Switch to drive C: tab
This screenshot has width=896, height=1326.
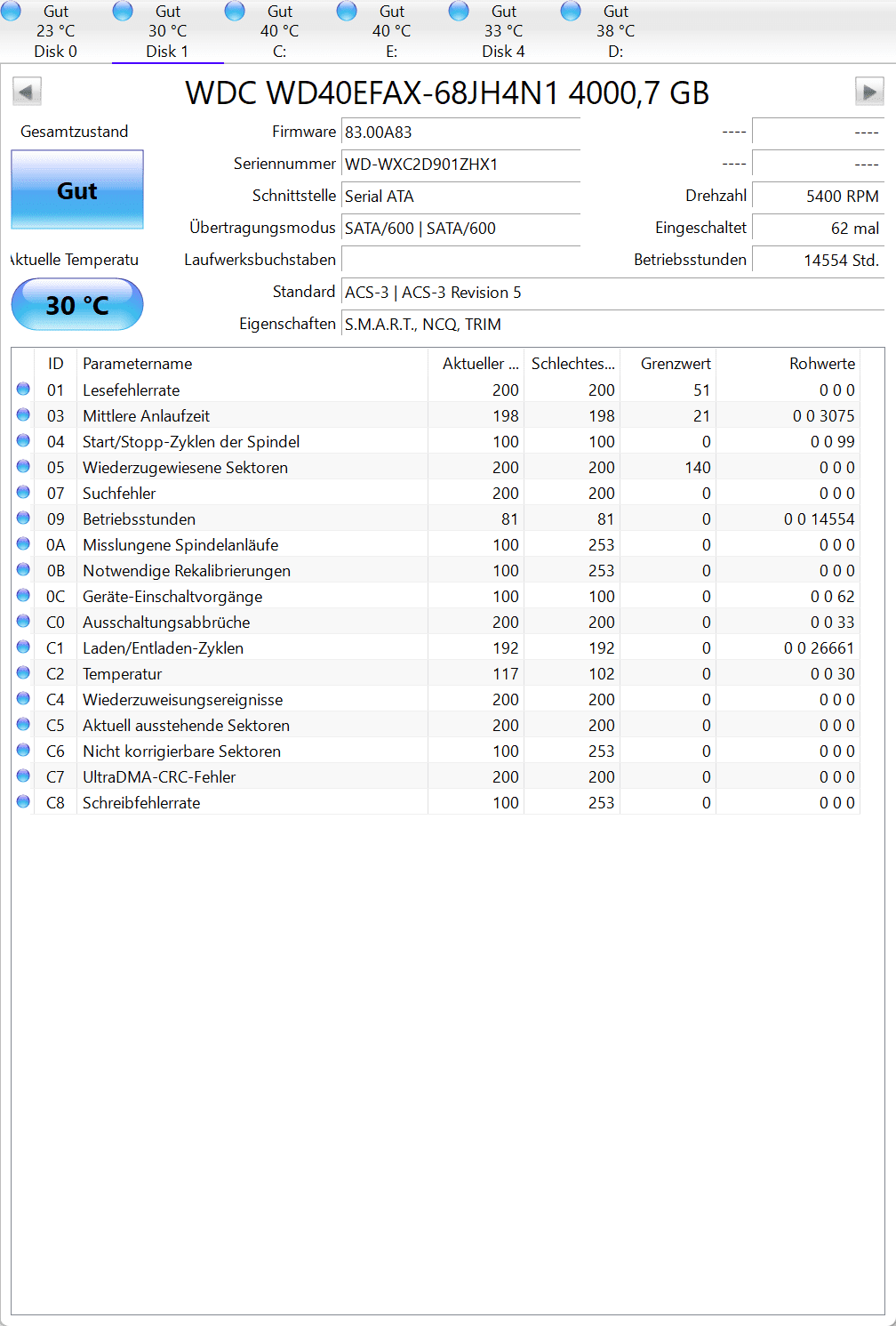280,31
